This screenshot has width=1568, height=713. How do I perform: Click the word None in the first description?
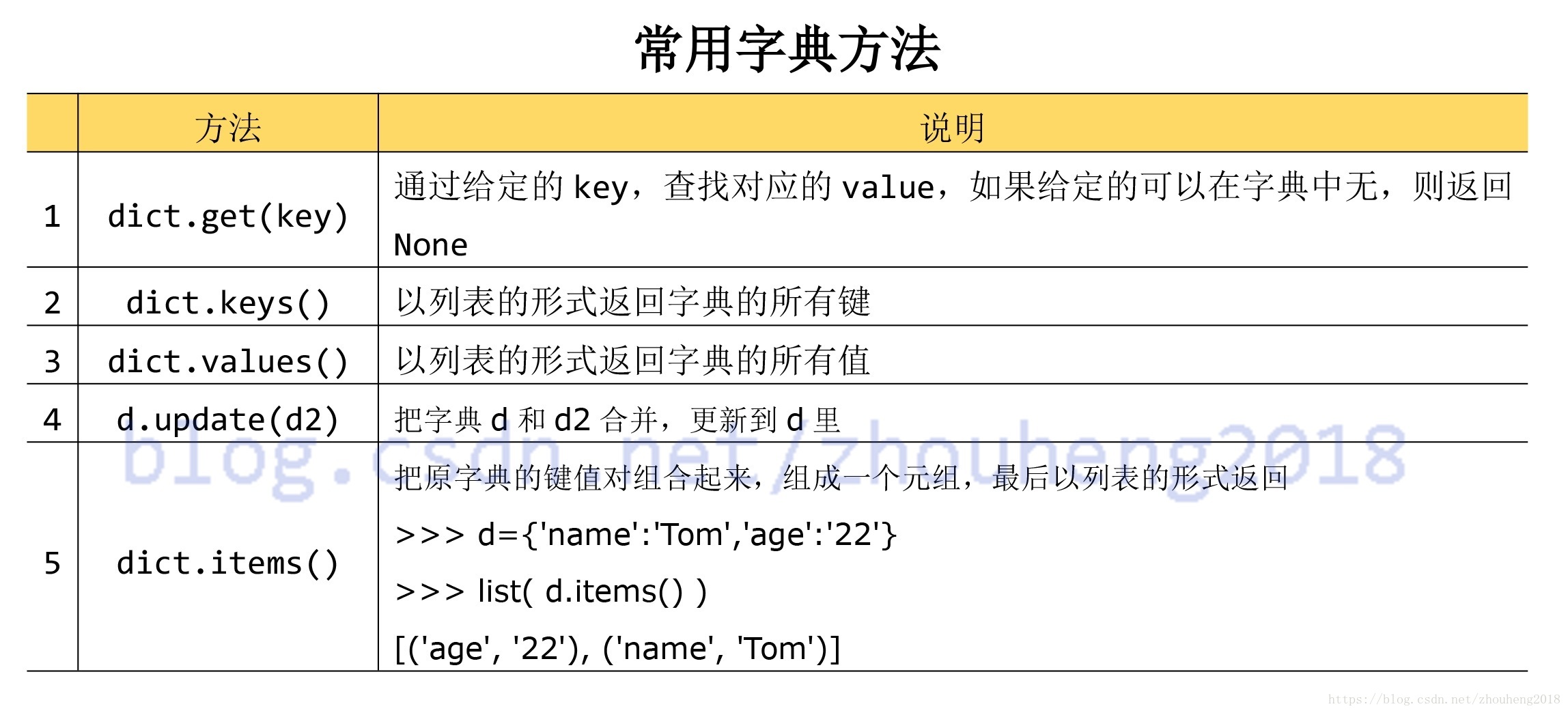[x=431, y=245]
